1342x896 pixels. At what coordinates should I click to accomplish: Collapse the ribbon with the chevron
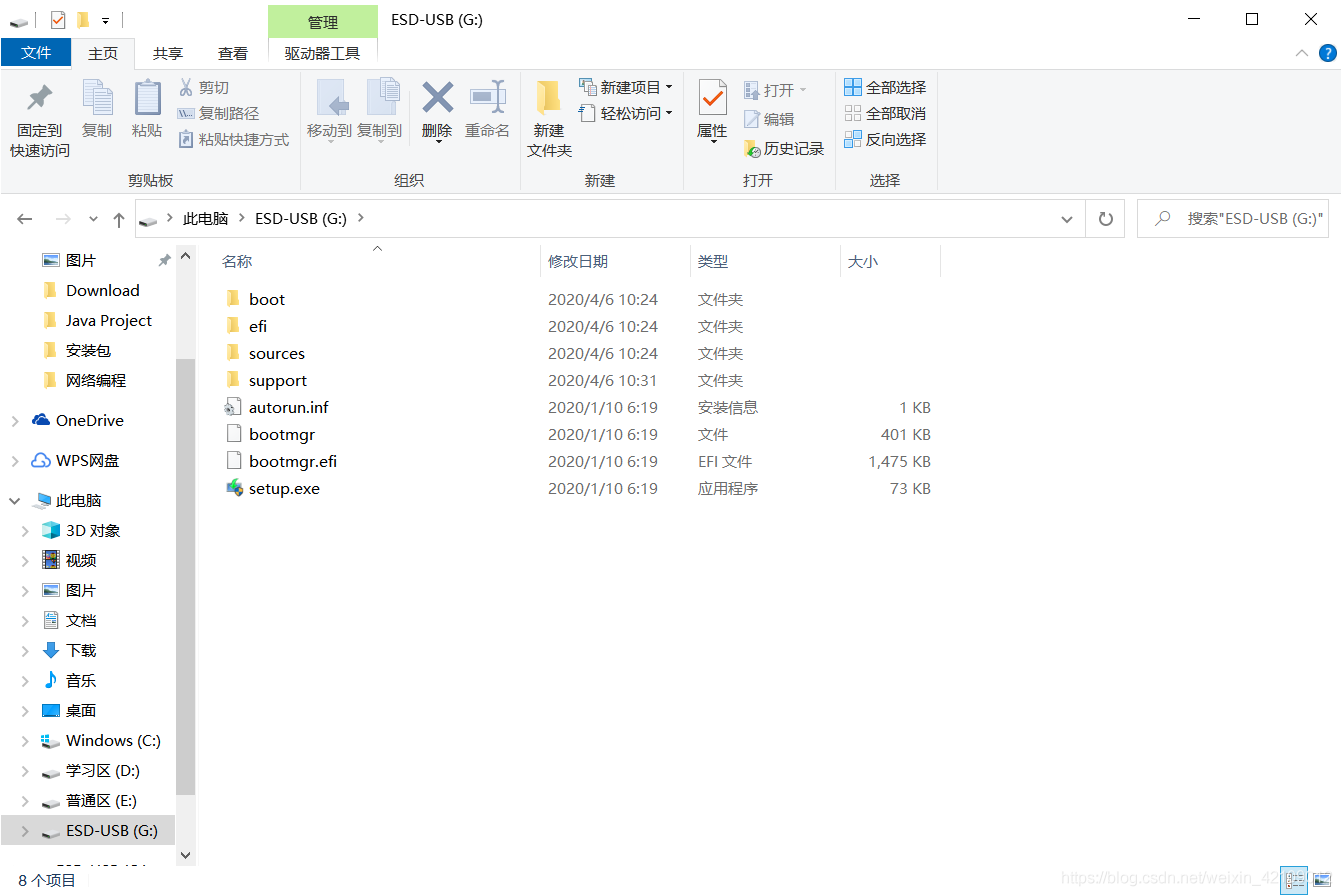[x=1302, y=53]
